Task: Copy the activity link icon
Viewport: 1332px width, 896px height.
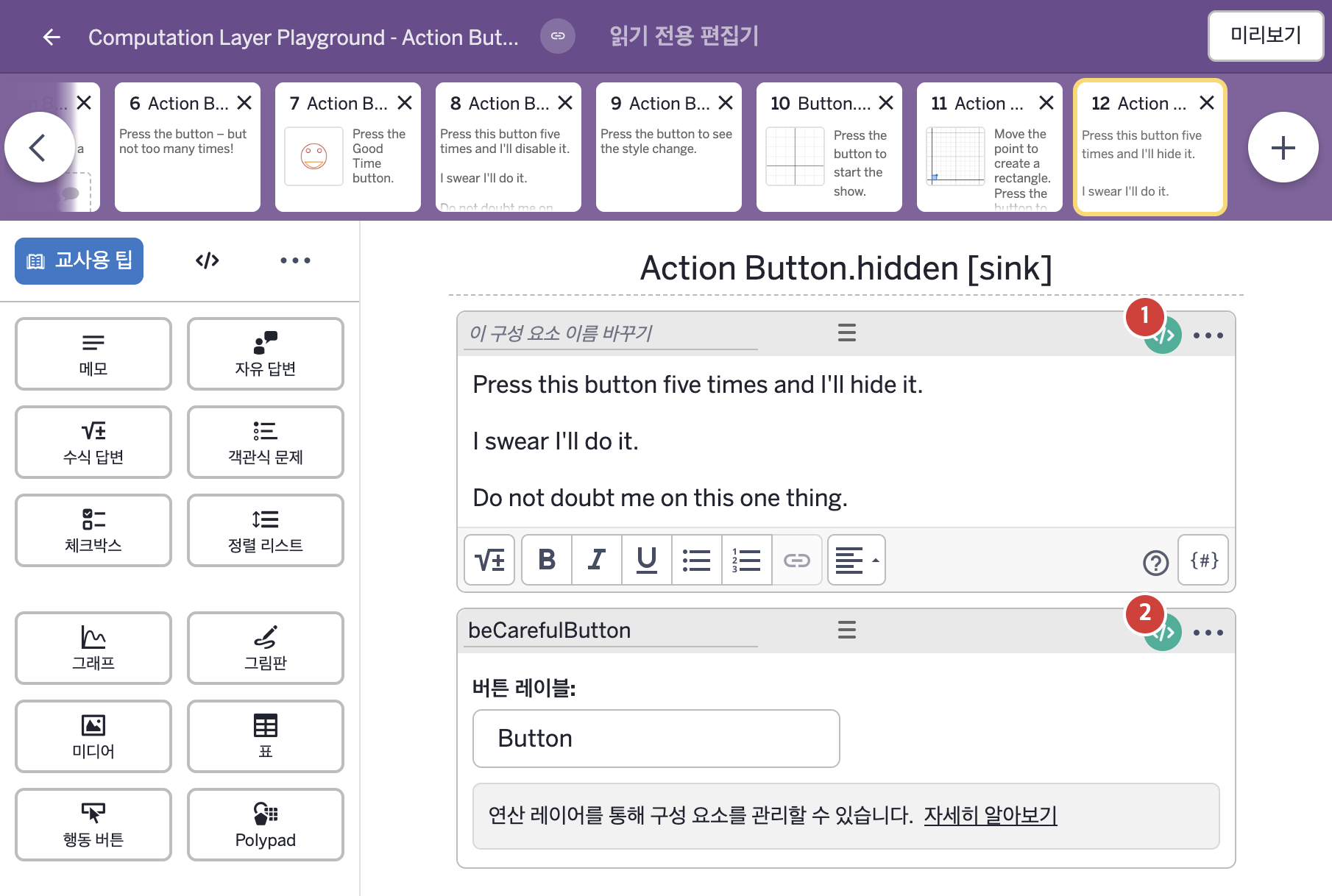Action: click(558, 36)
